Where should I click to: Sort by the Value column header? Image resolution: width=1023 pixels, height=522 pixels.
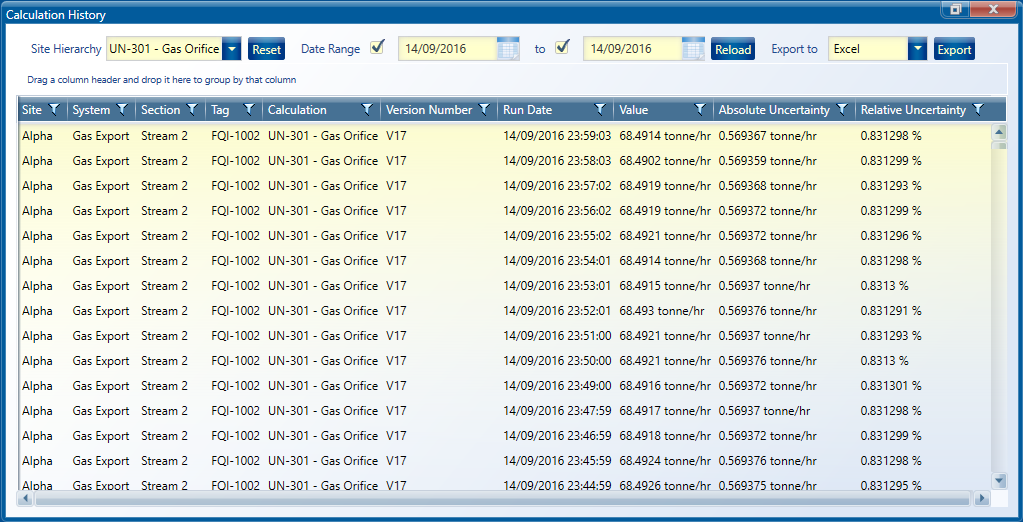coord(634,110)
